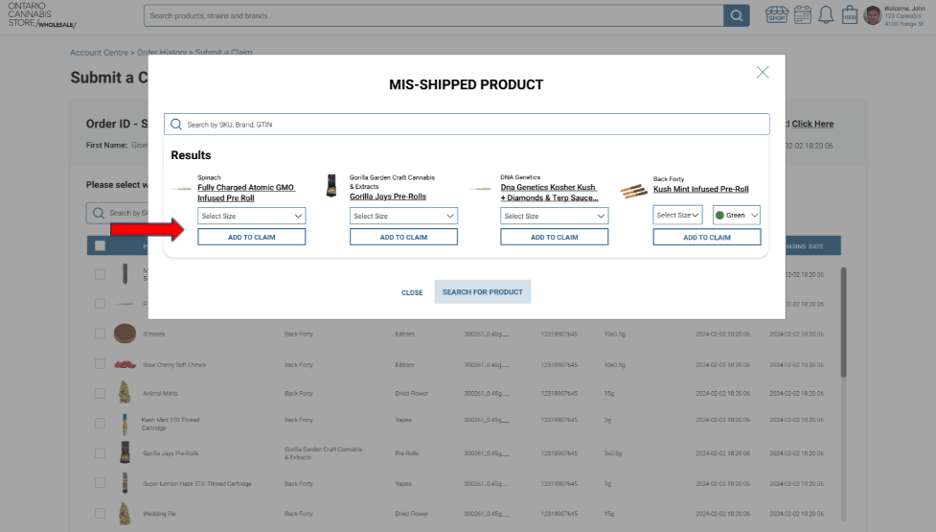Check the Sour Cherry Soft Chews row checkbox
The image size is (936, 532).
click(100, 364)
